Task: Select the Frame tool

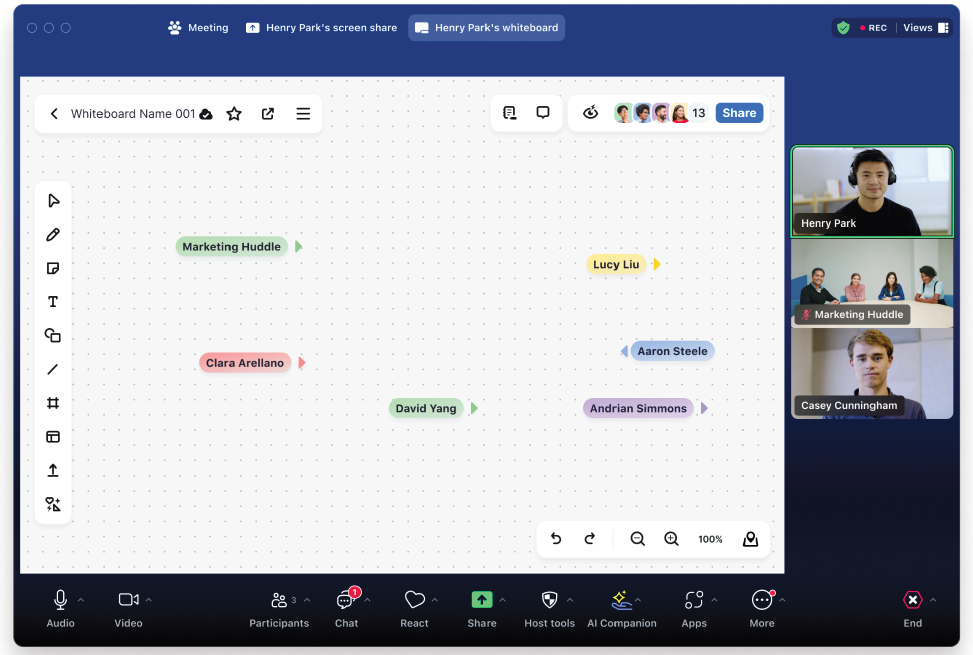Action: pyautogui.click(x=53, y=403)
